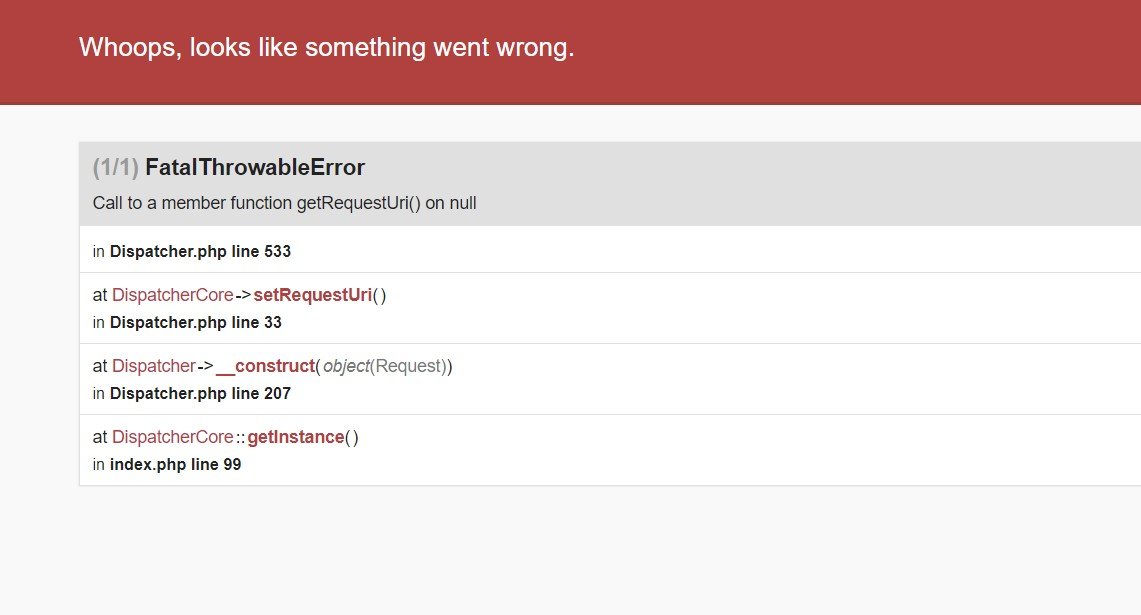Click 'Dispatcher.php line 33' file reference
The height and width of the screenshot is (615, 1141).
196,323
